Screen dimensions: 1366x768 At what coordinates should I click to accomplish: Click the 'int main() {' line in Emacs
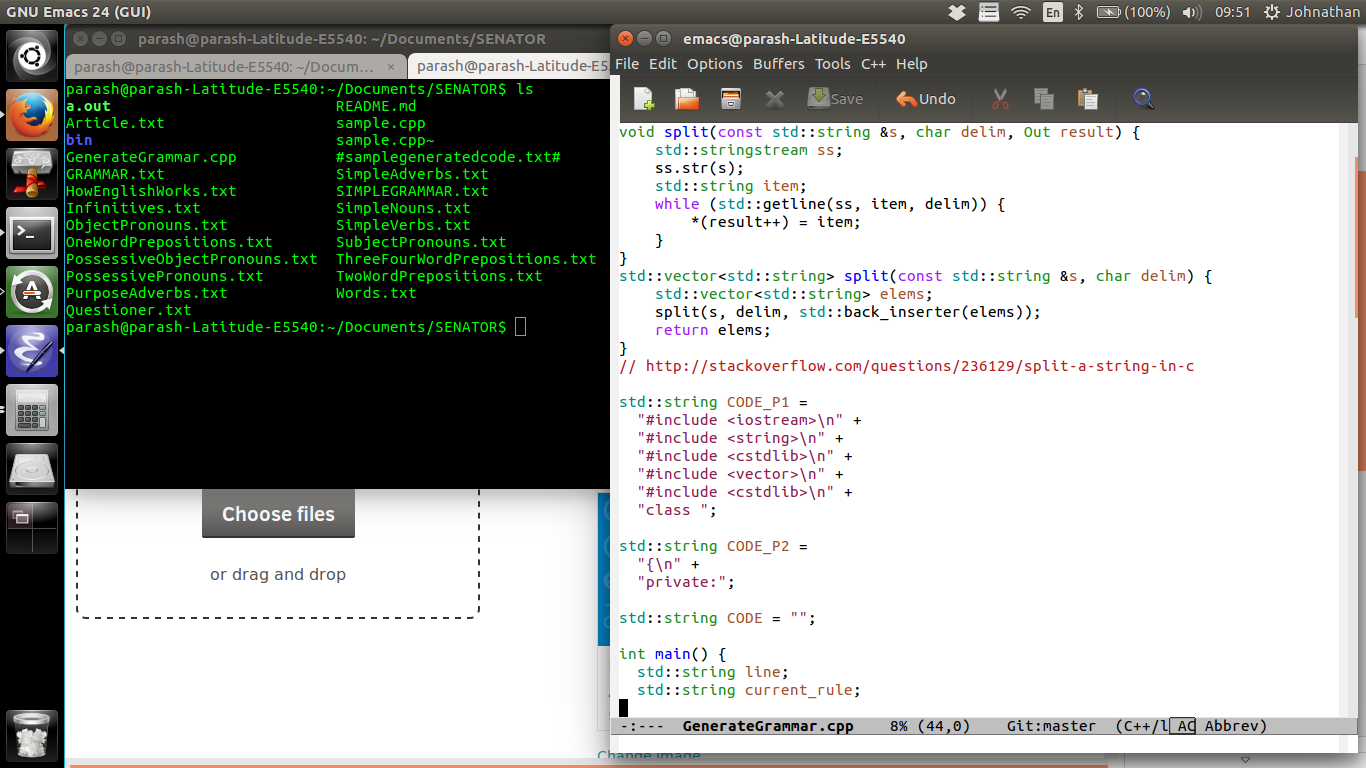pyautogui.click(x=673, y=654)
